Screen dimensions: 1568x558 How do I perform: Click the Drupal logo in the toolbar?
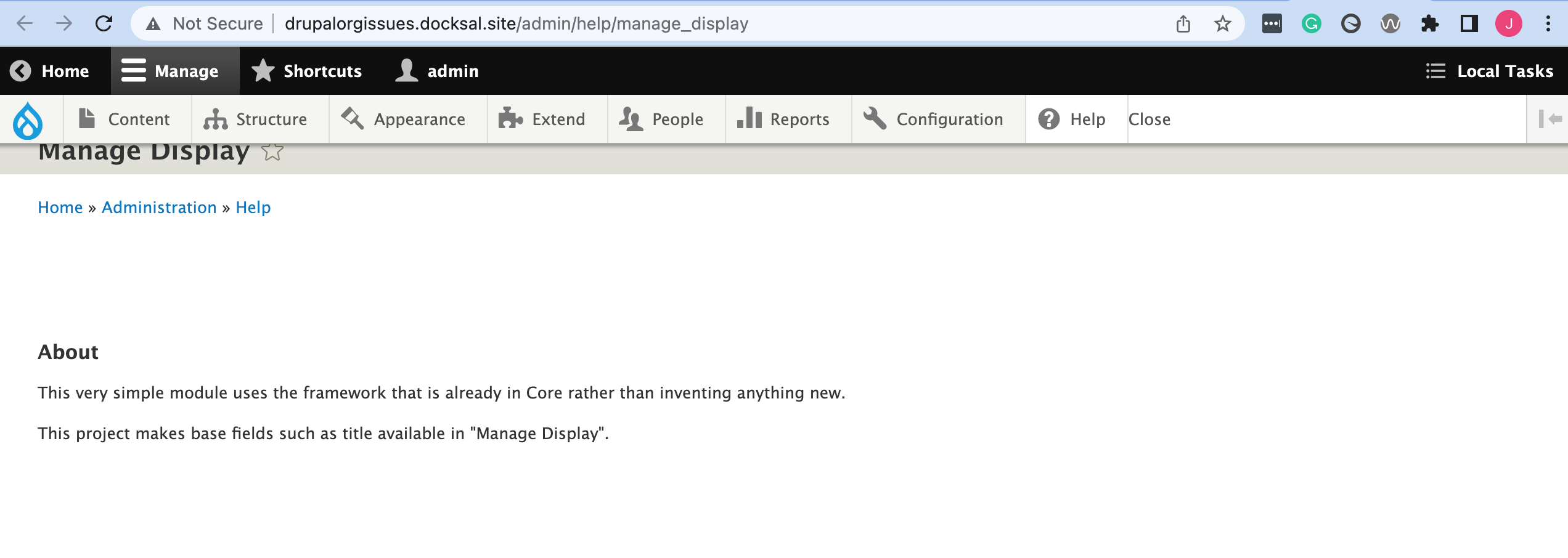(x=28, y=119)
